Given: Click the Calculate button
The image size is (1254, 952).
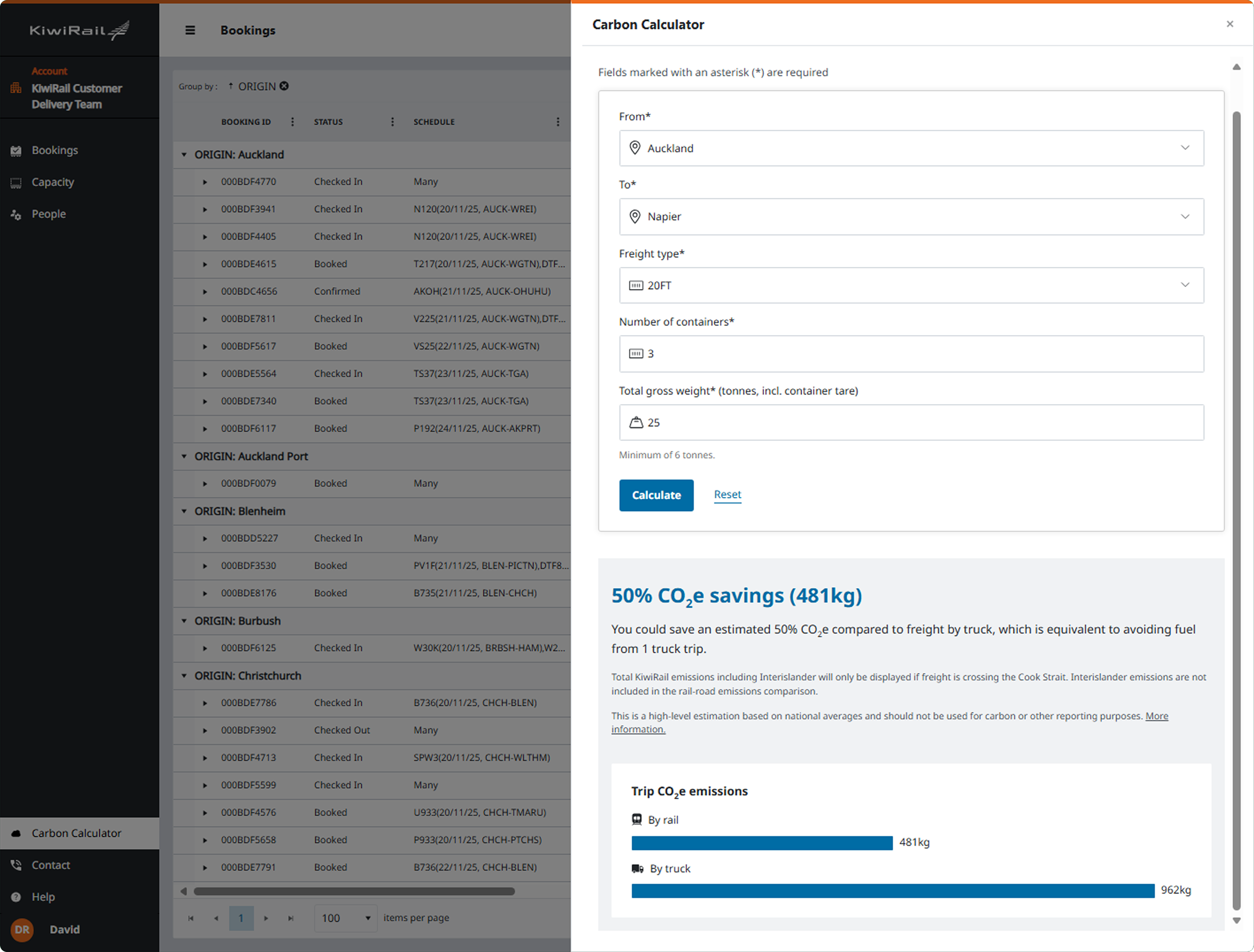Looking at the screenshot, I should pos(656,495).
